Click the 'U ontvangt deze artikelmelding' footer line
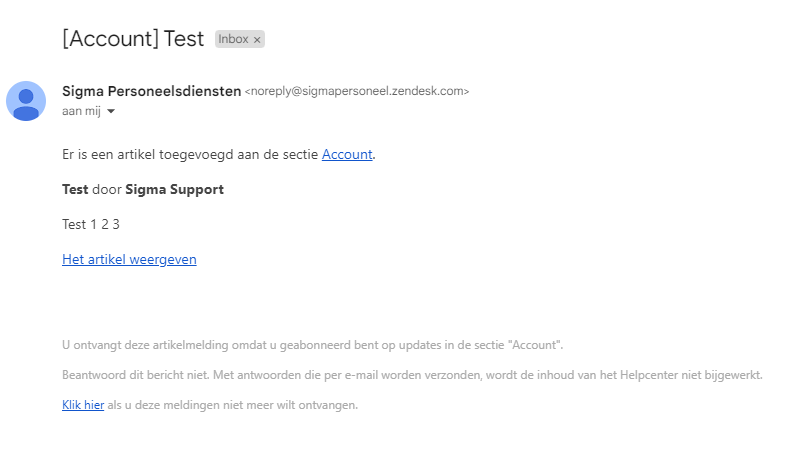 coord(312,345)
